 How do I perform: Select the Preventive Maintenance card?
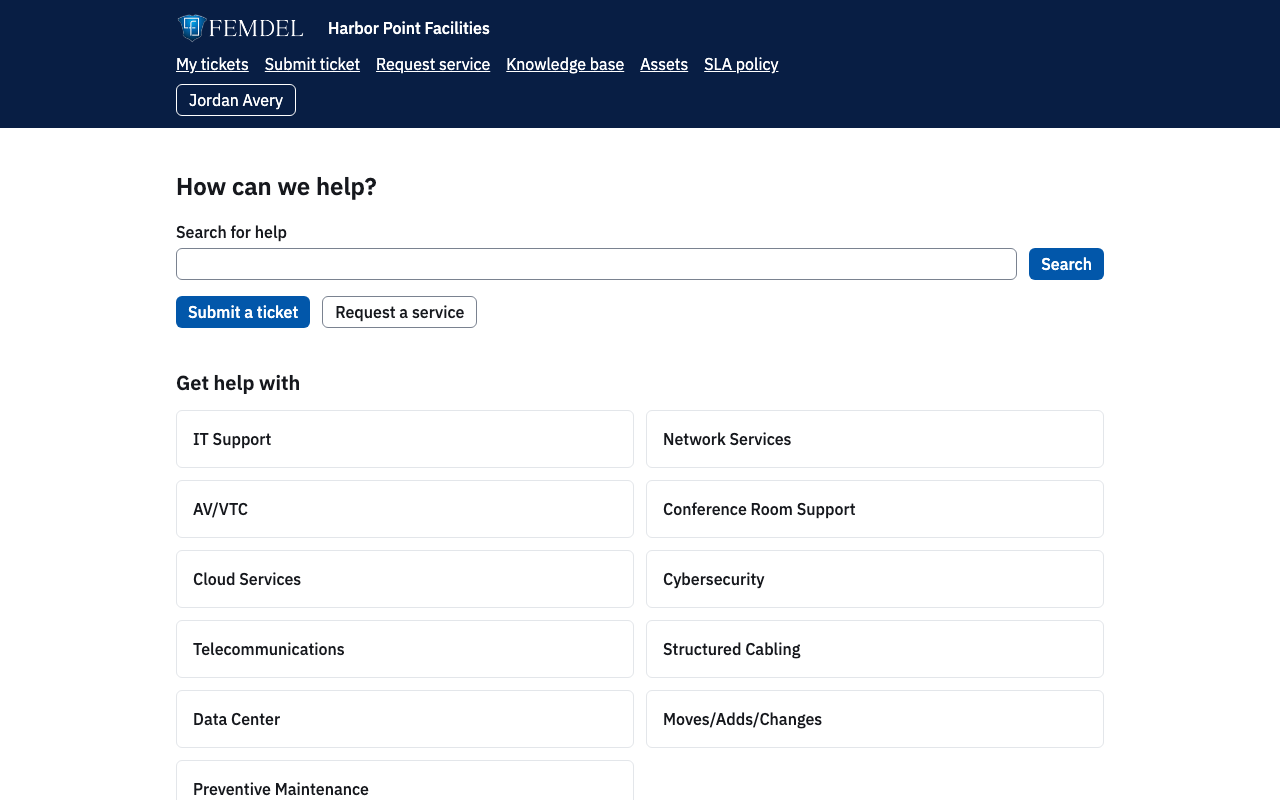tap(405, 781)
